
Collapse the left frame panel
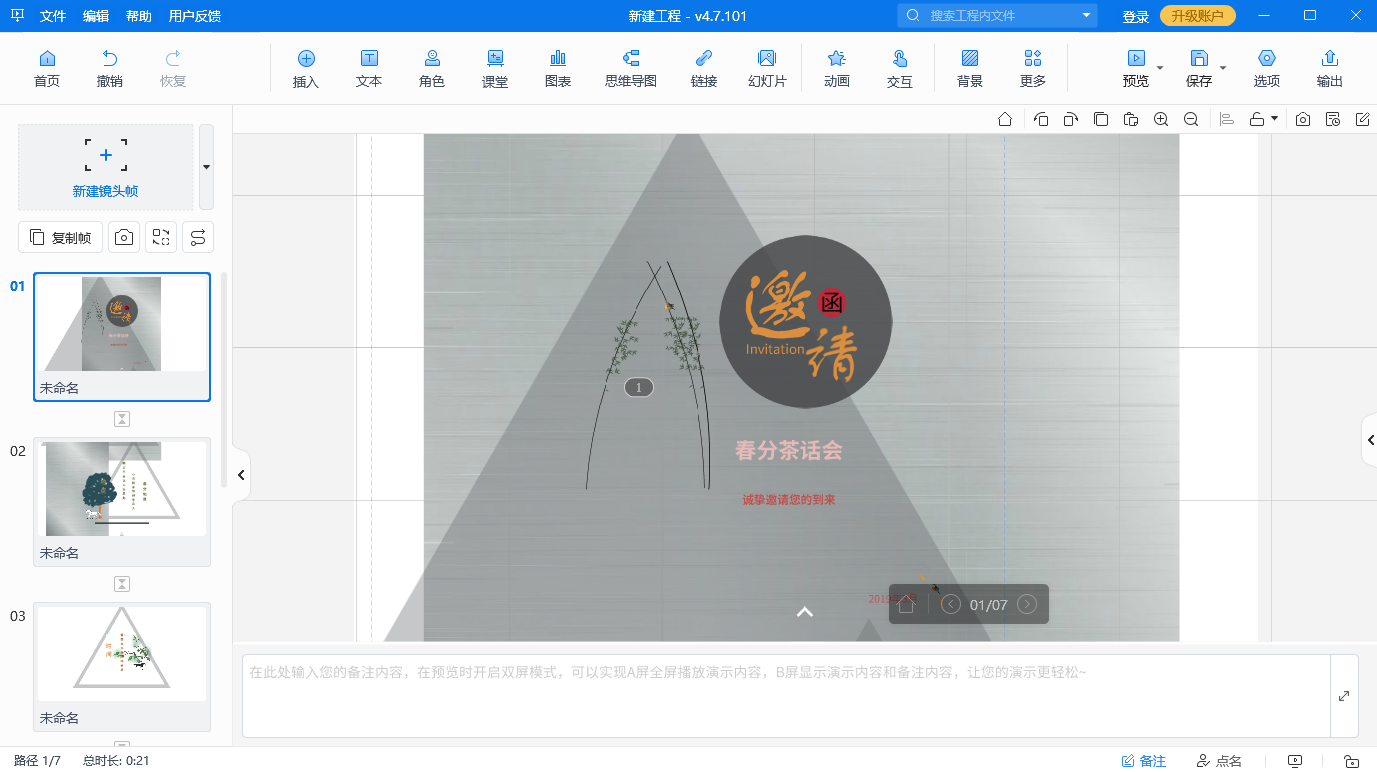click(x=241, y=475)
